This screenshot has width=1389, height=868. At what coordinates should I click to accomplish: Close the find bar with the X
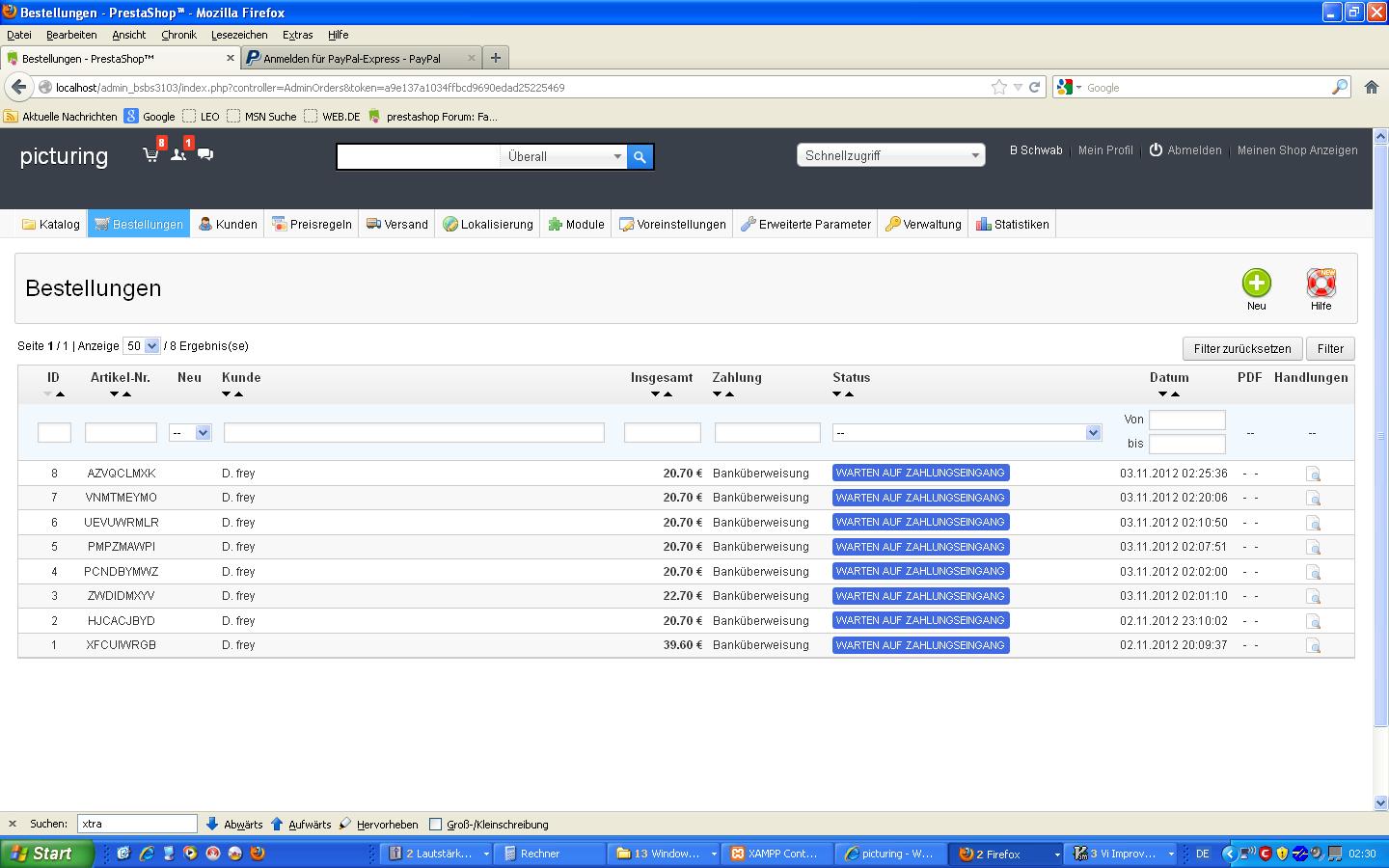pyautogui.click(x=13, y=824)
